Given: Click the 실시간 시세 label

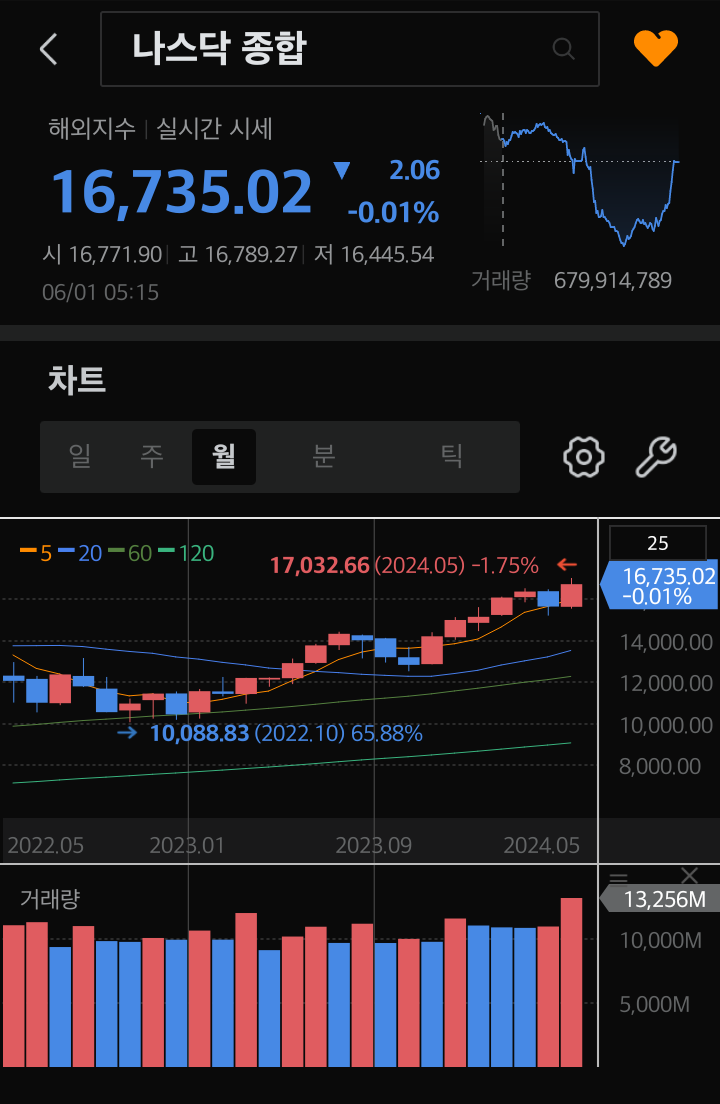Looking at the screenshot, I should 214,129.
